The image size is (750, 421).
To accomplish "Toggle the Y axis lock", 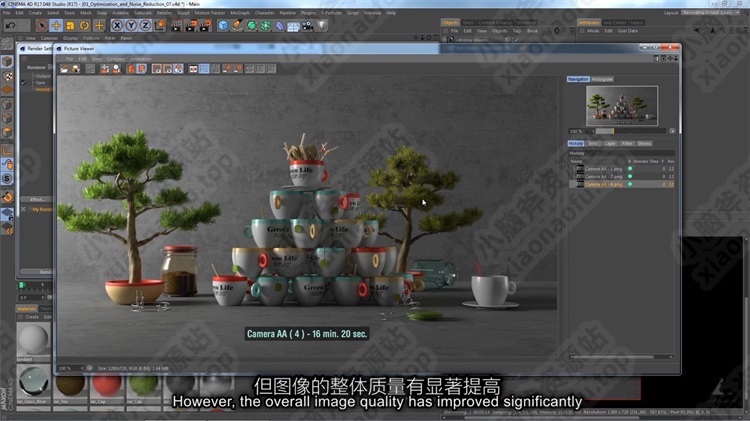I will point(132,25).
